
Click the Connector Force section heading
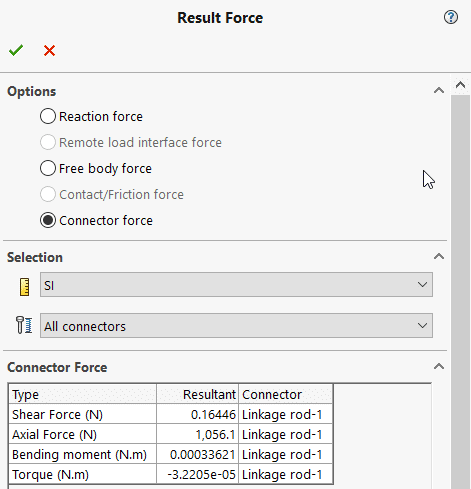coord(57,367)
